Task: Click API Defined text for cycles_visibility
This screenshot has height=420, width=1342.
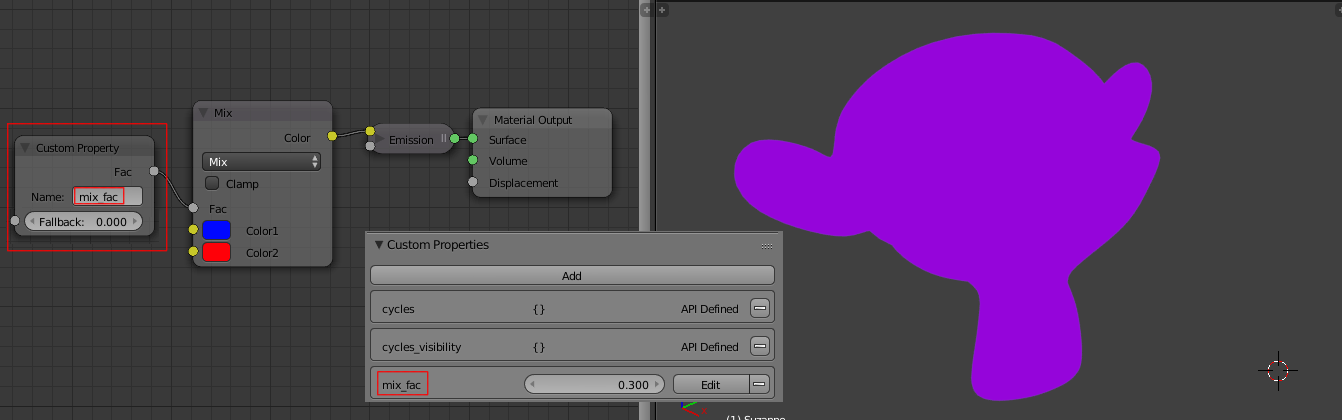Action: coord(708,347)
